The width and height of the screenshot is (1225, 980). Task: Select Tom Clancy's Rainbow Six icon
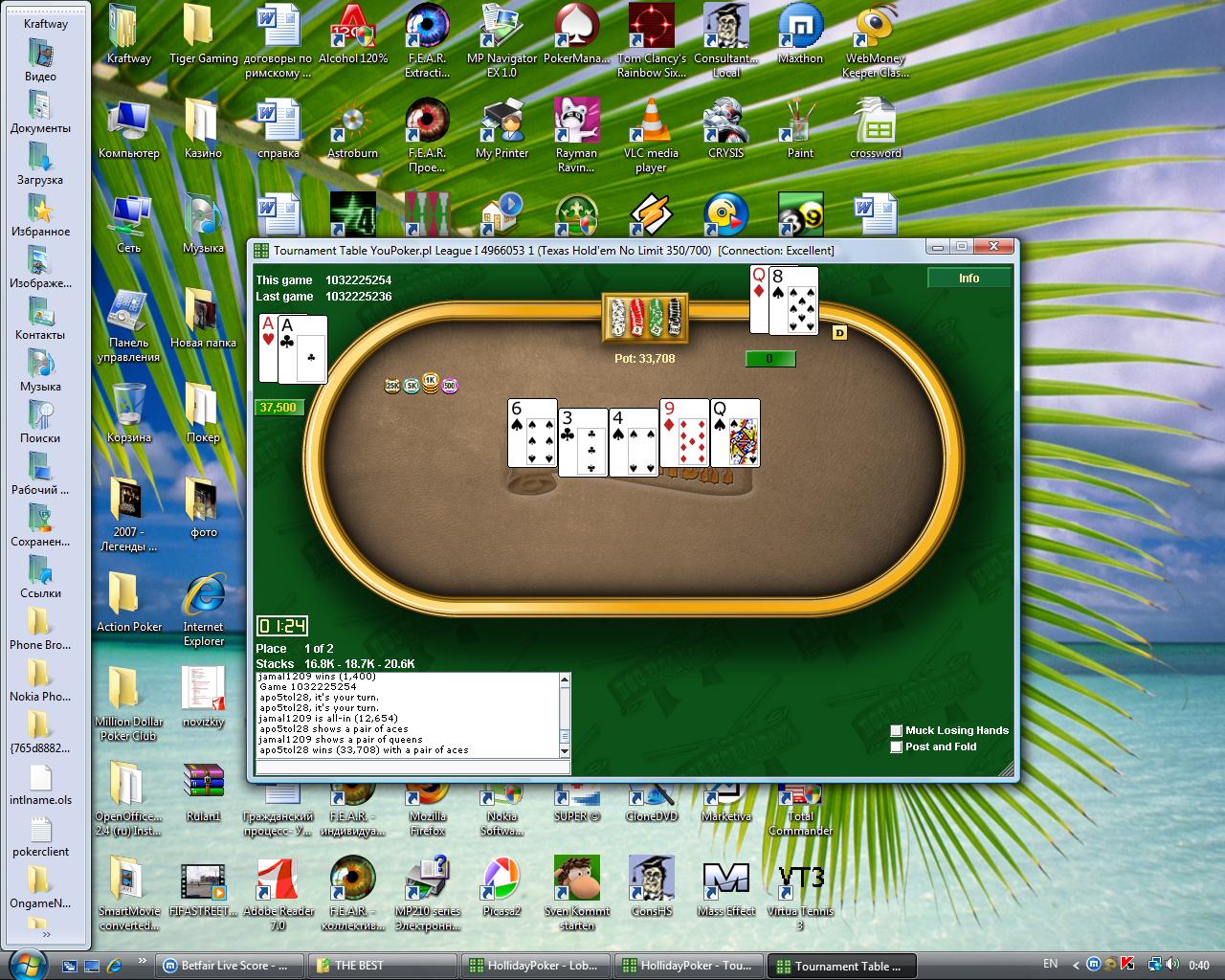(x=651, y=40)
